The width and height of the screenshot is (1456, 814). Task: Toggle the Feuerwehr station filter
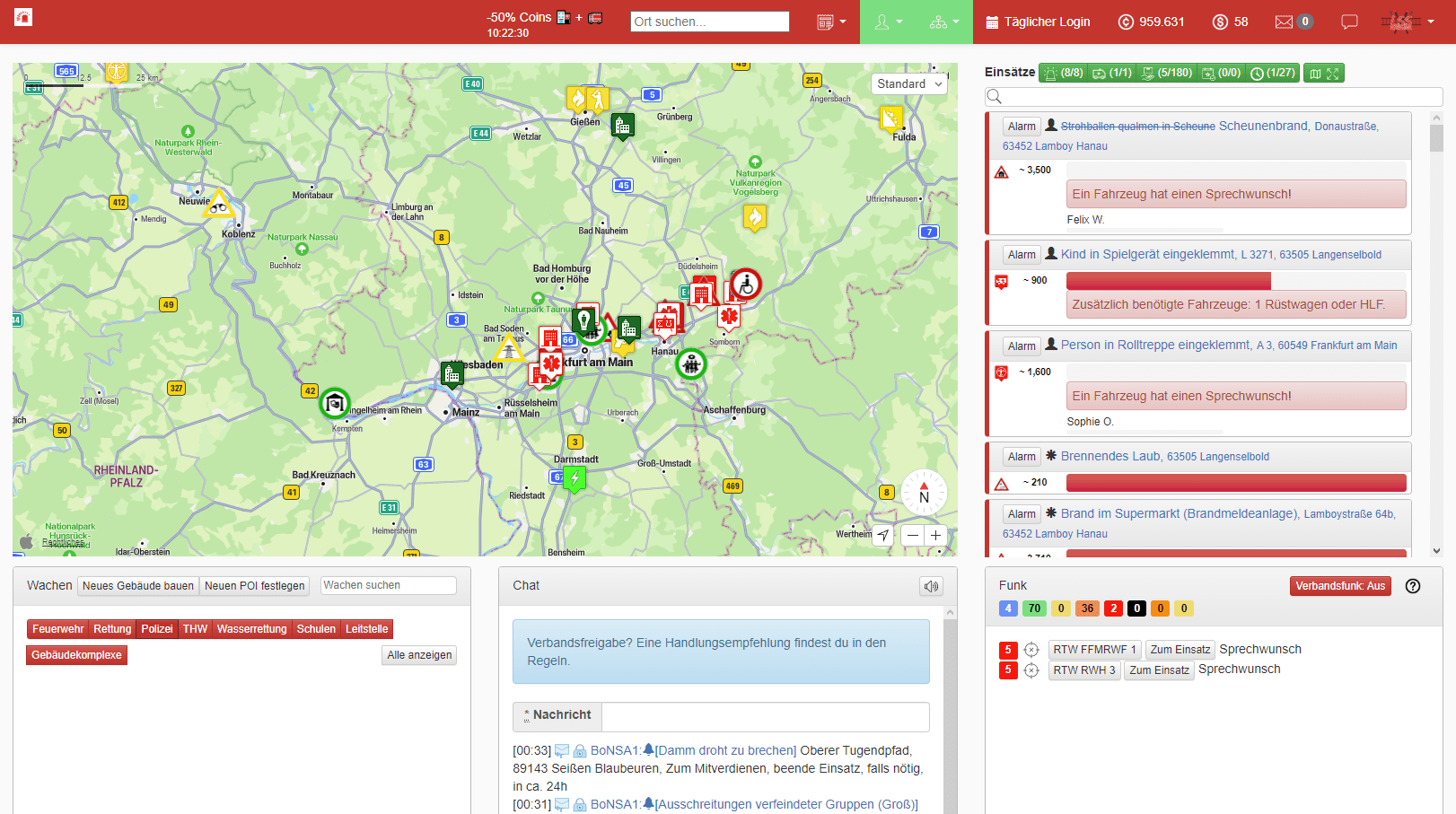(57, 629)
